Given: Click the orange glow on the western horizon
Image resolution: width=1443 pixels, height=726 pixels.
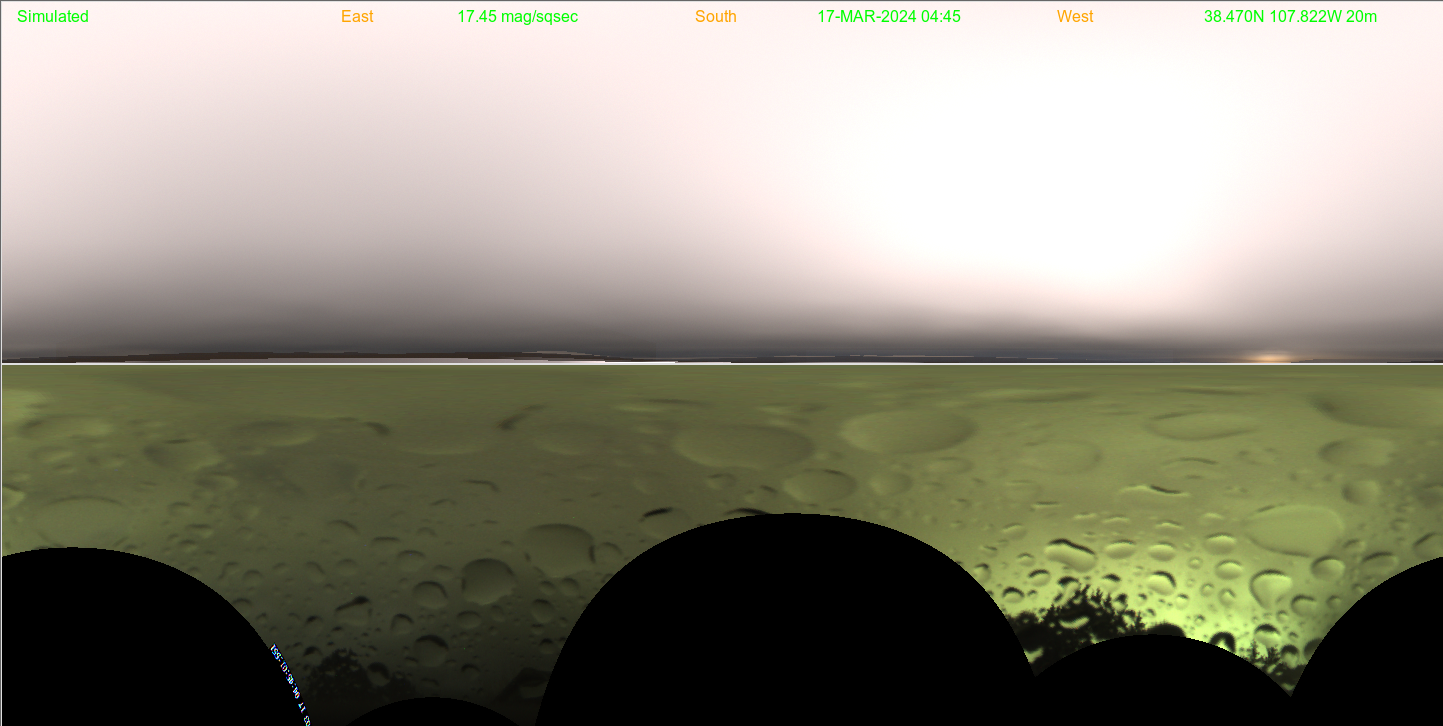Looking at the screenshot, I should click(1271, 357).
